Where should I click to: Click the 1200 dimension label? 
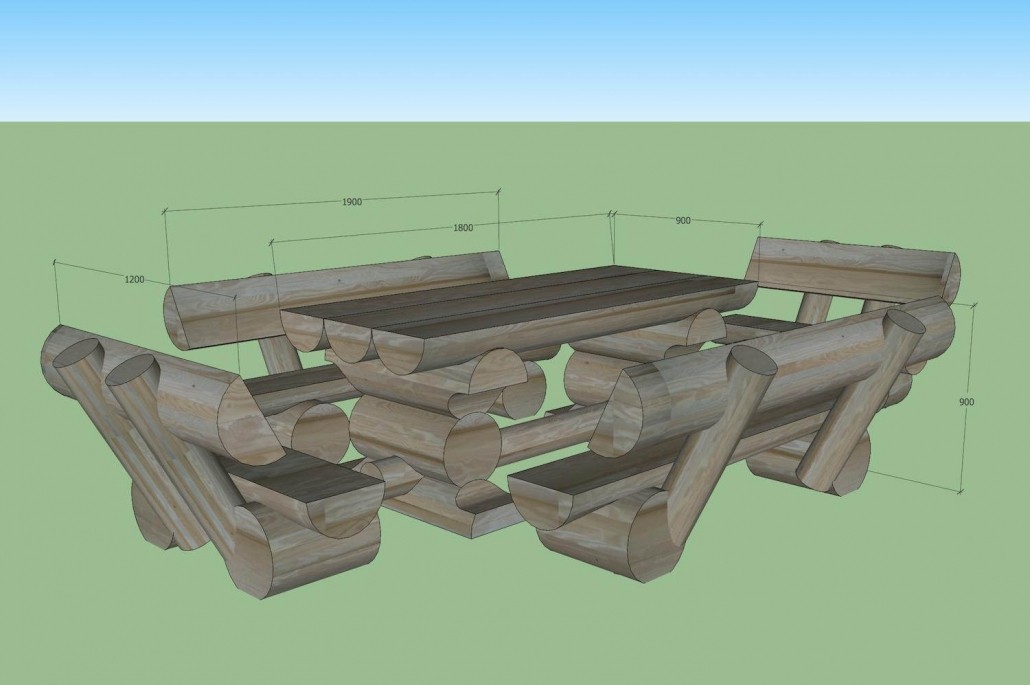point(134,281)
